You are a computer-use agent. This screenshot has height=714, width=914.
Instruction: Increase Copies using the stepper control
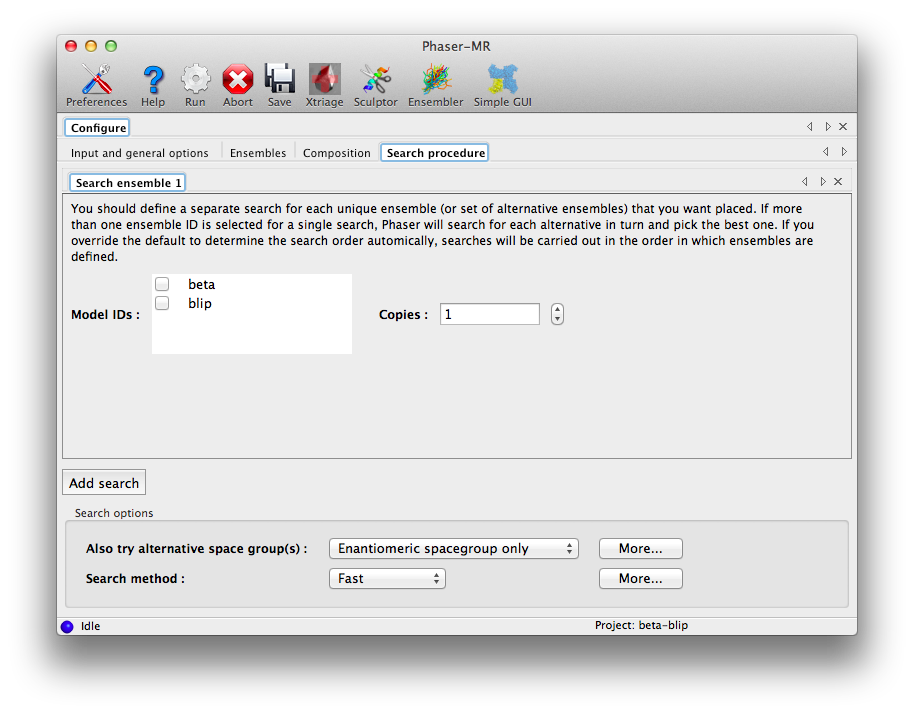(x=557, y=308)
